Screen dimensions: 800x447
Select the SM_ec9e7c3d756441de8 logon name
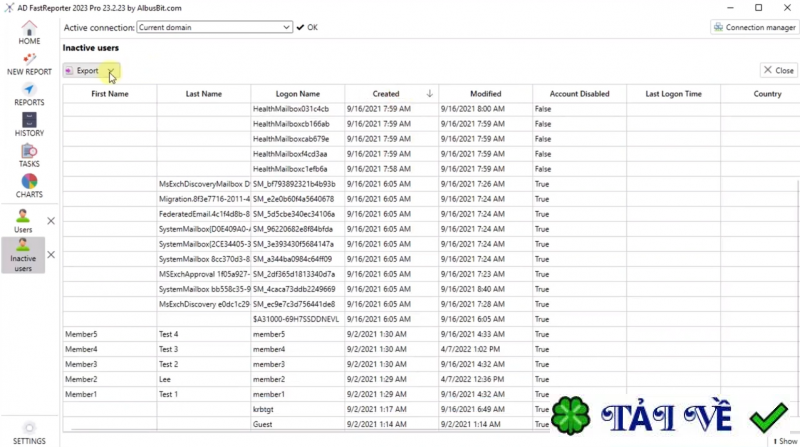[x=297, y=304]
